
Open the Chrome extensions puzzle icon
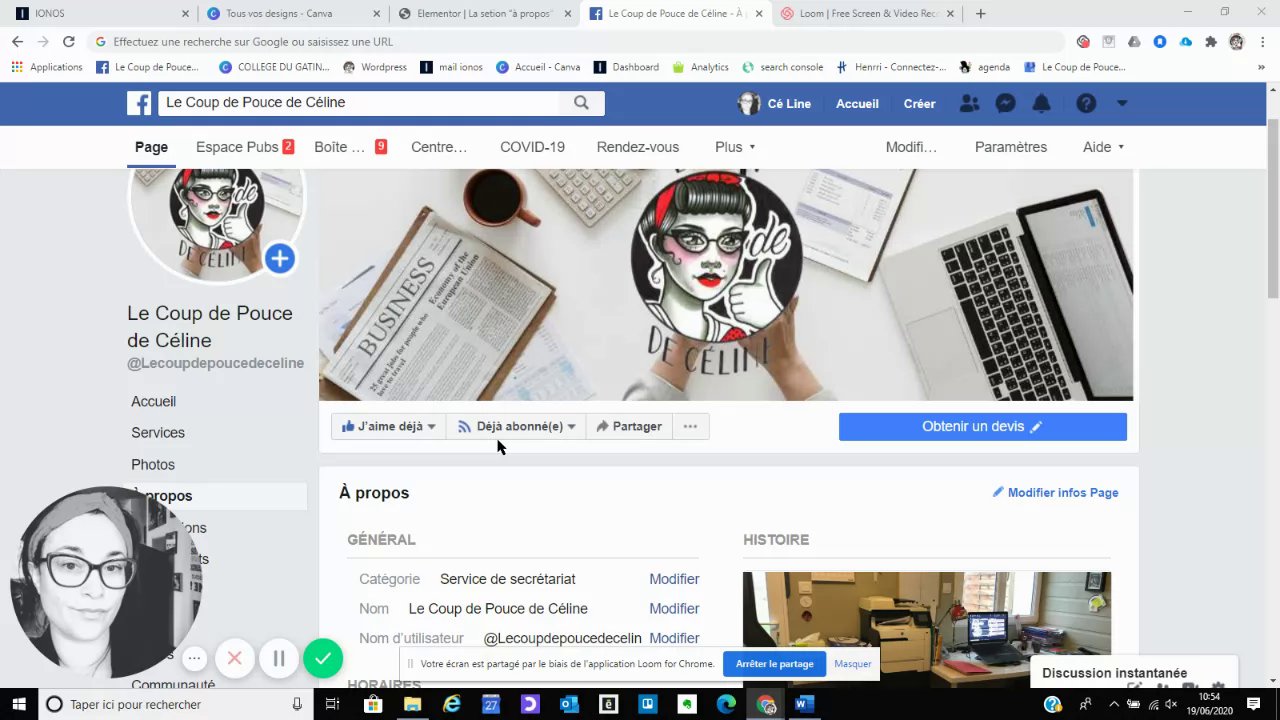(1211, 42)
